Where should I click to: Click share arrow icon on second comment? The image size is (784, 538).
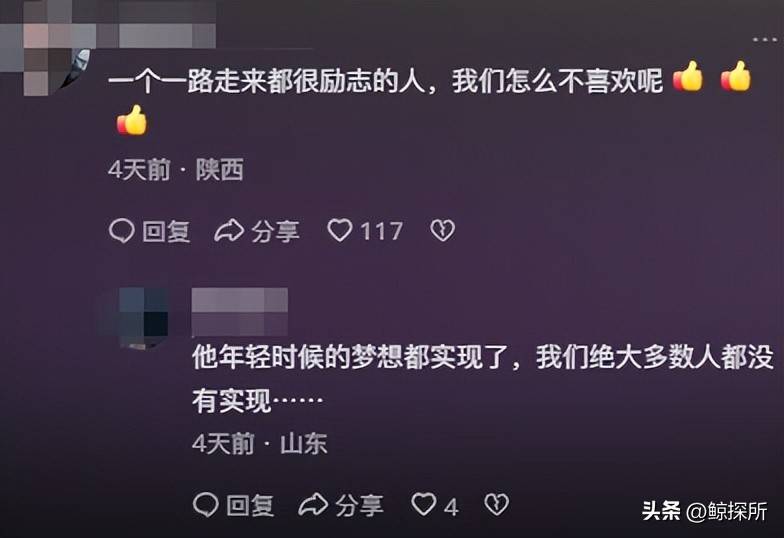click(x=312, y=504)
